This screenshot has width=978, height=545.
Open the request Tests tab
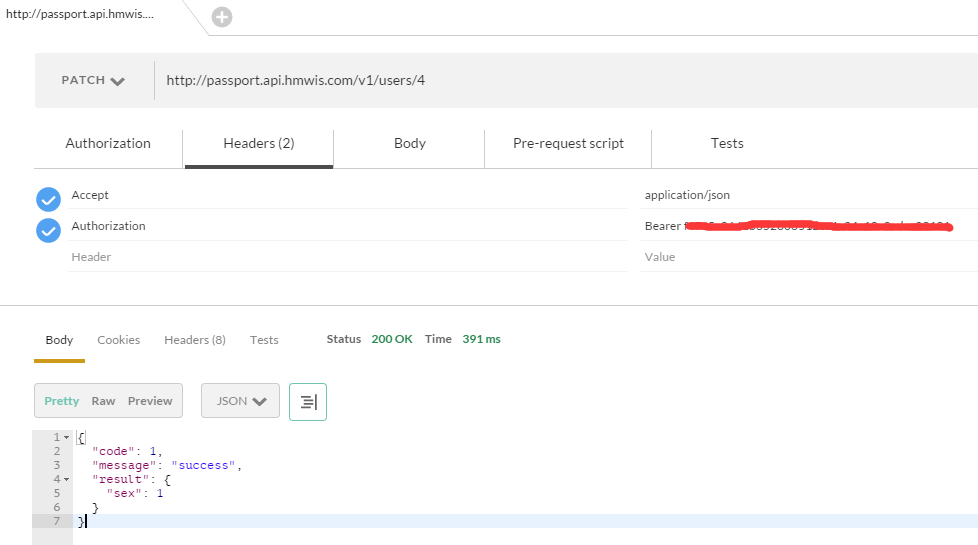[x=727, y=144]
